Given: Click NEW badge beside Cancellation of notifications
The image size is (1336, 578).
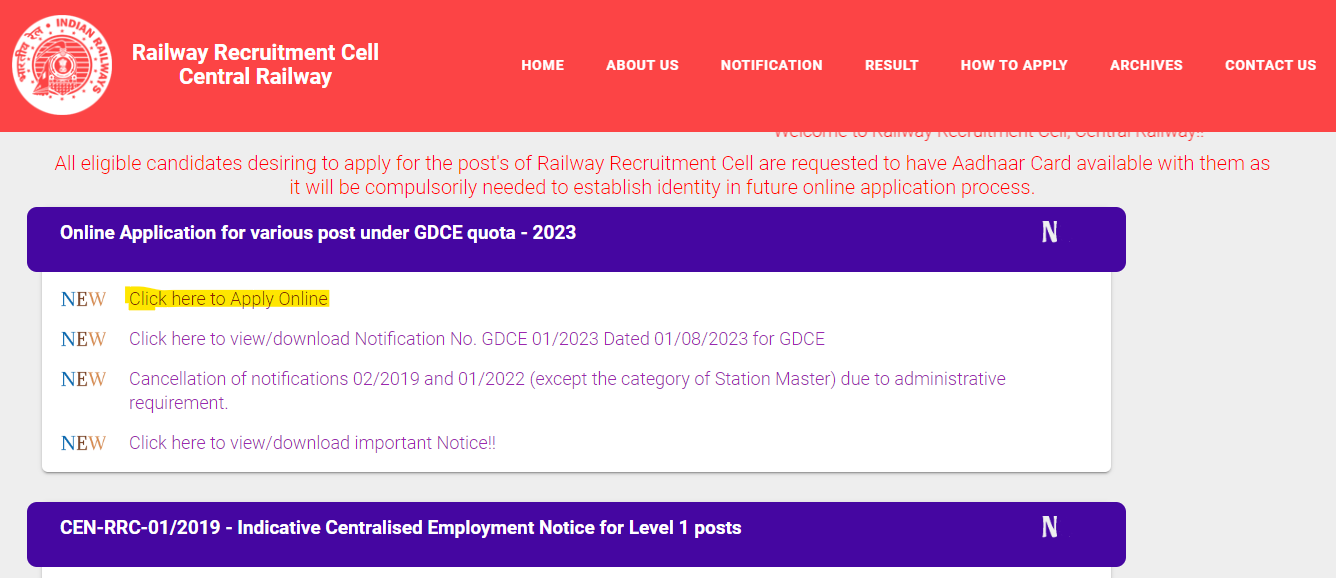Looking at the screenshot, I should point(83,379).
